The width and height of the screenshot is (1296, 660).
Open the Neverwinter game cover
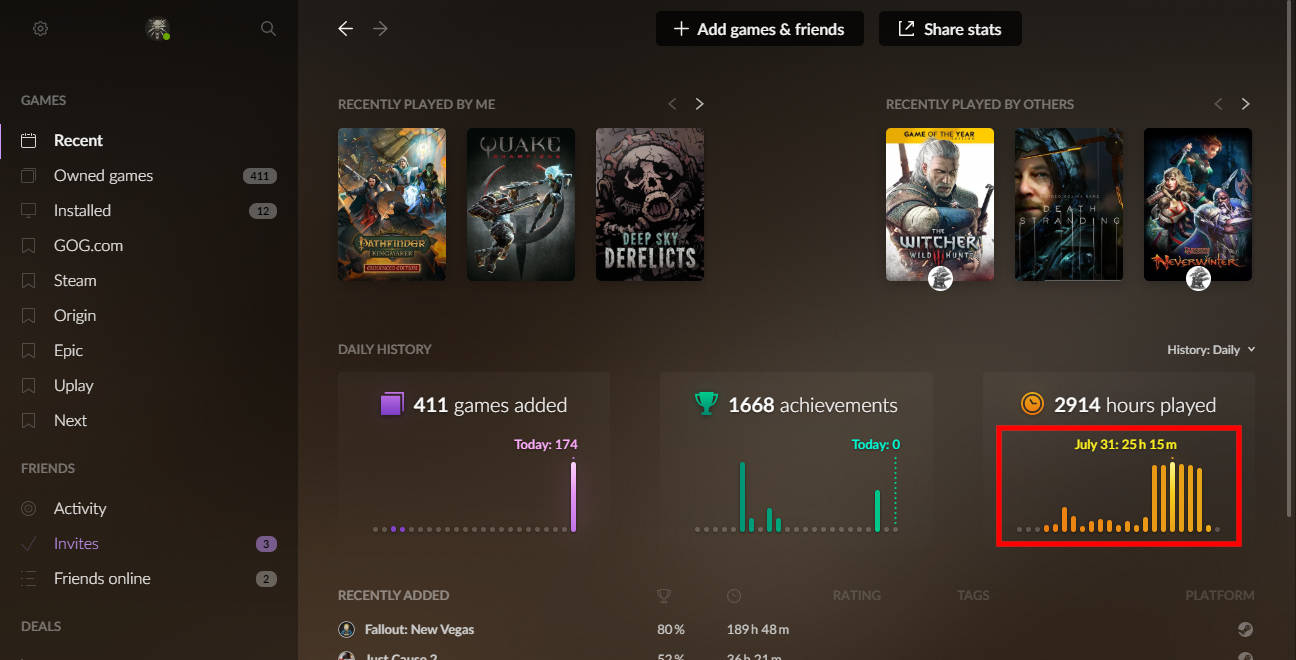pos(1198,204)
